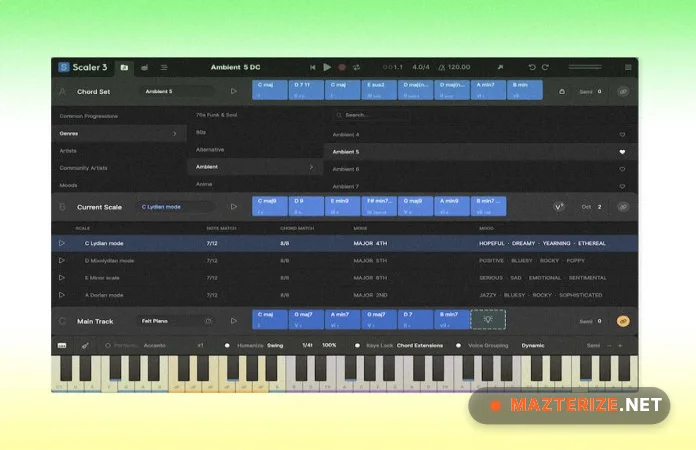
Task: Open the instrument view icon in header
Action: coord(144,67)
